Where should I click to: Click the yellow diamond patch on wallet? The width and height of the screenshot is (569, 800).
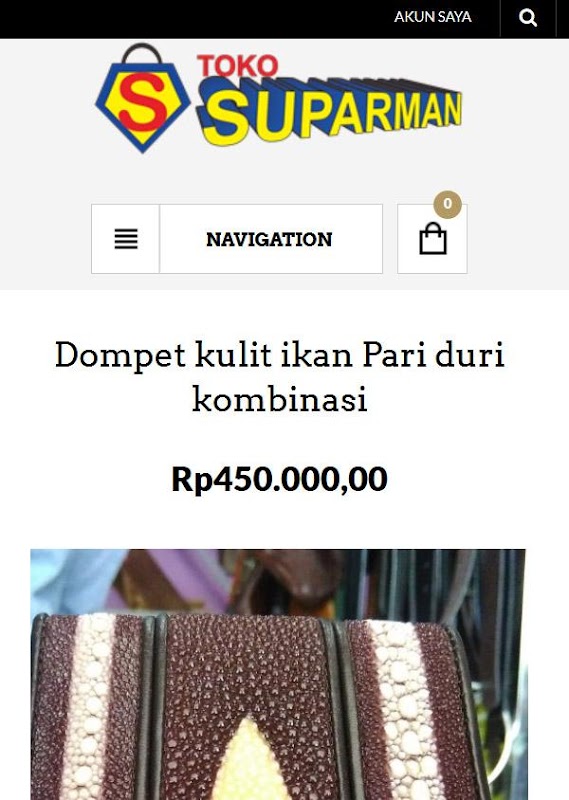(x=250, y=760)
